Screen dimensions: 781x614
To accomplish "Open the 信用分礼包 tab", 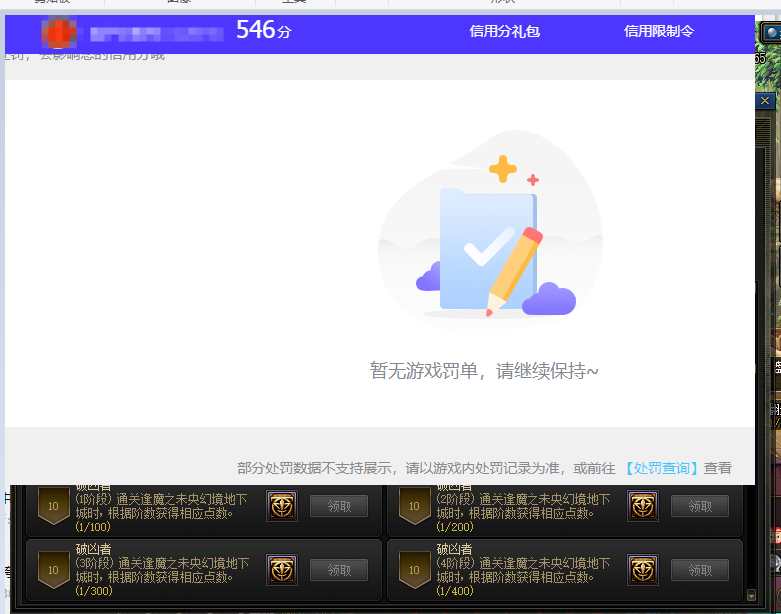I will [504, 31].
